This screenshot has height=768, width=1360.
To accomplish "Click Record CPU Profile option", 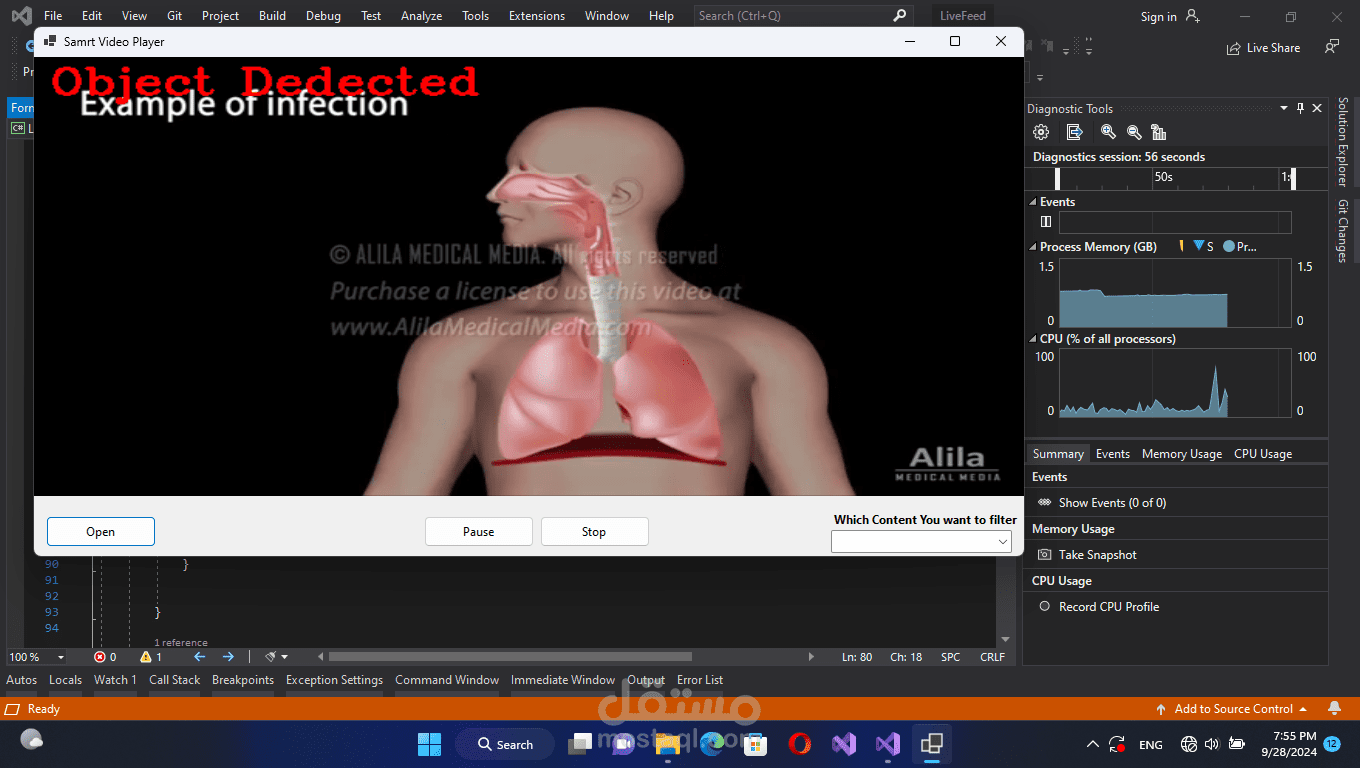I will coord(1109,607).
